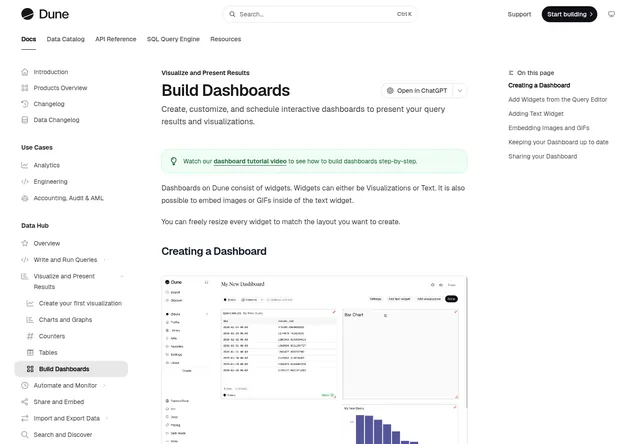640x444 pixels.
Task: Click the Accounting, Audit & AML icon
Action: pyautogui.click(x=25, y=198)
